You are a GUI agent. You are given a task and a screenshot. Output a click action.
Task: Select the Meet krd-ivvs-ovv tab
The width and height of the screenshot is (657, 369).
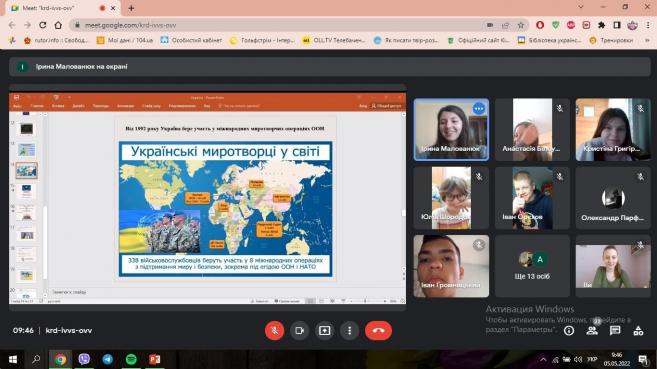click(x=63, y=8)
